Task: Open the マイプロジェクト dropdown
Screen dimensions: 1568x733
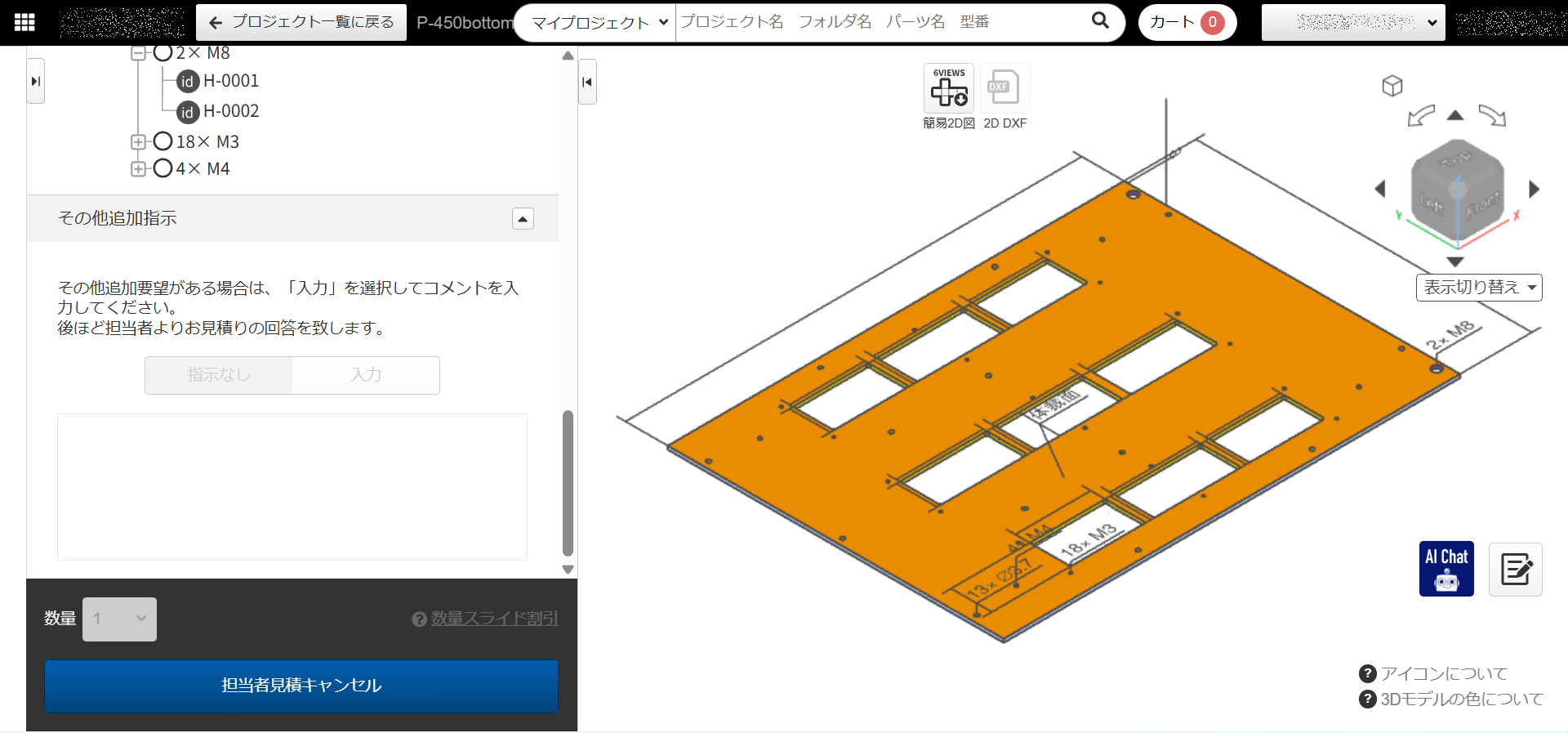Action: [599, 23]
